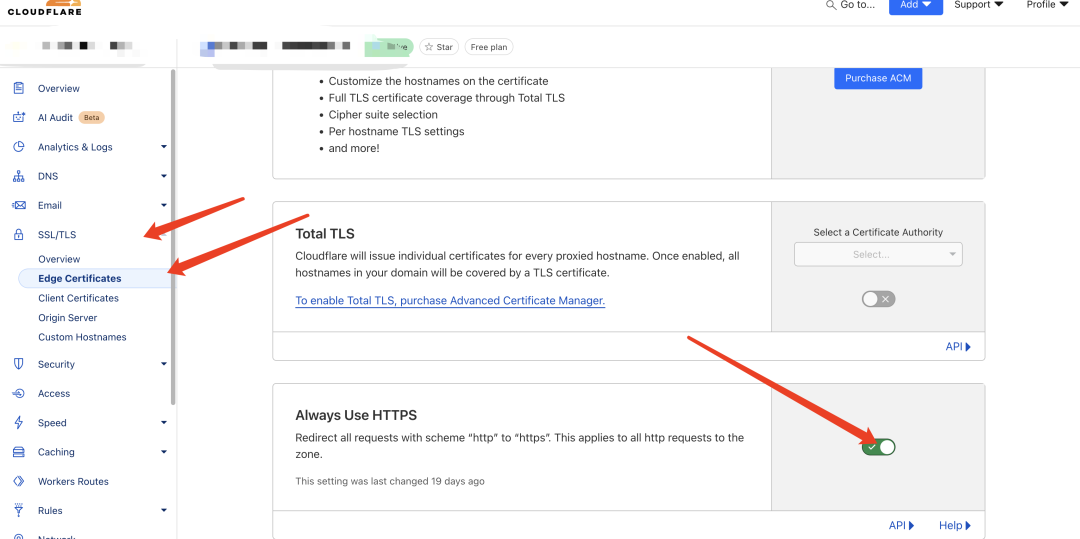The image size is (1080, 539).
Task: Click the Purchase ACM button
Action: click(878, 78)
